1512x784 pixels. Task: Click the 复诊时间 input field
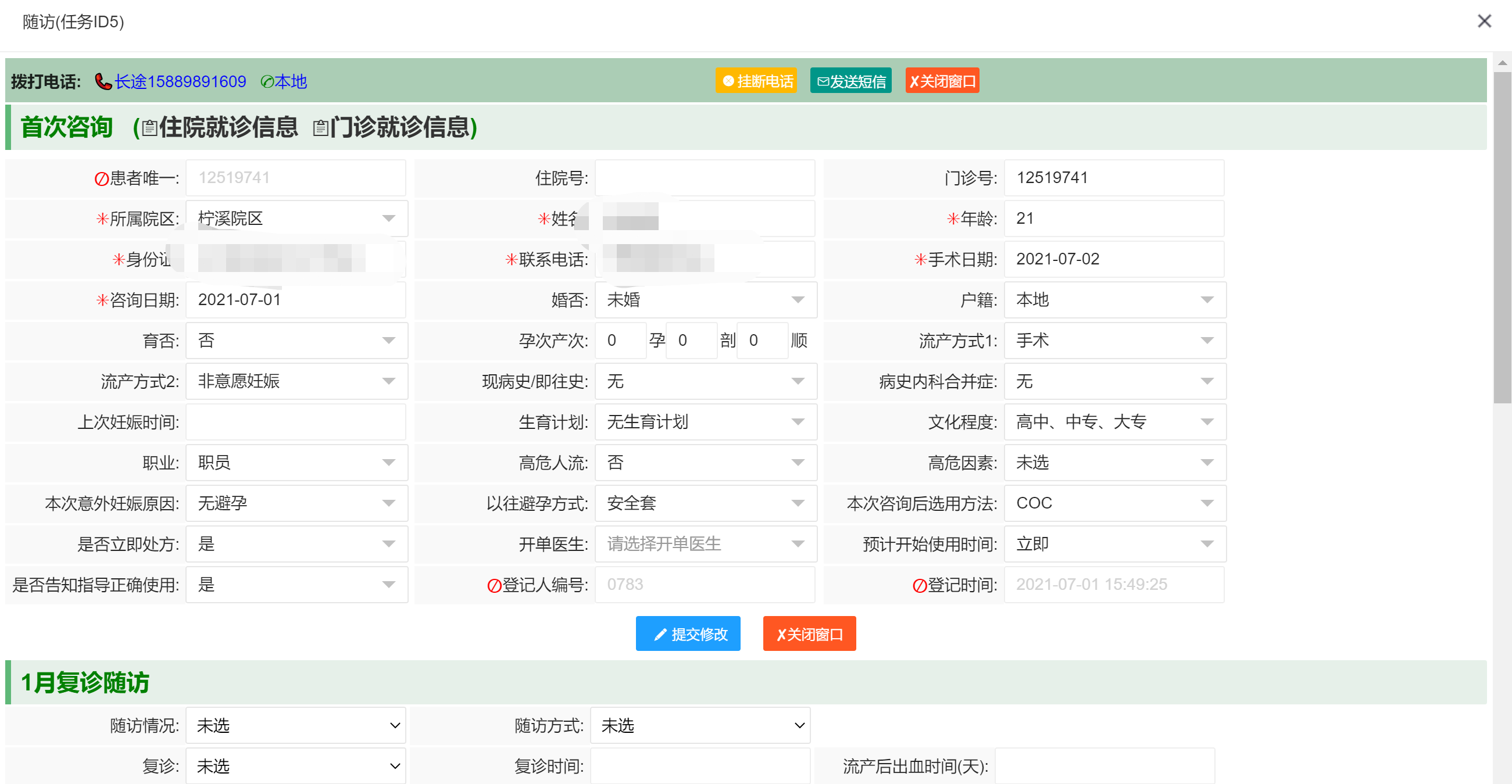click(700, 766)
